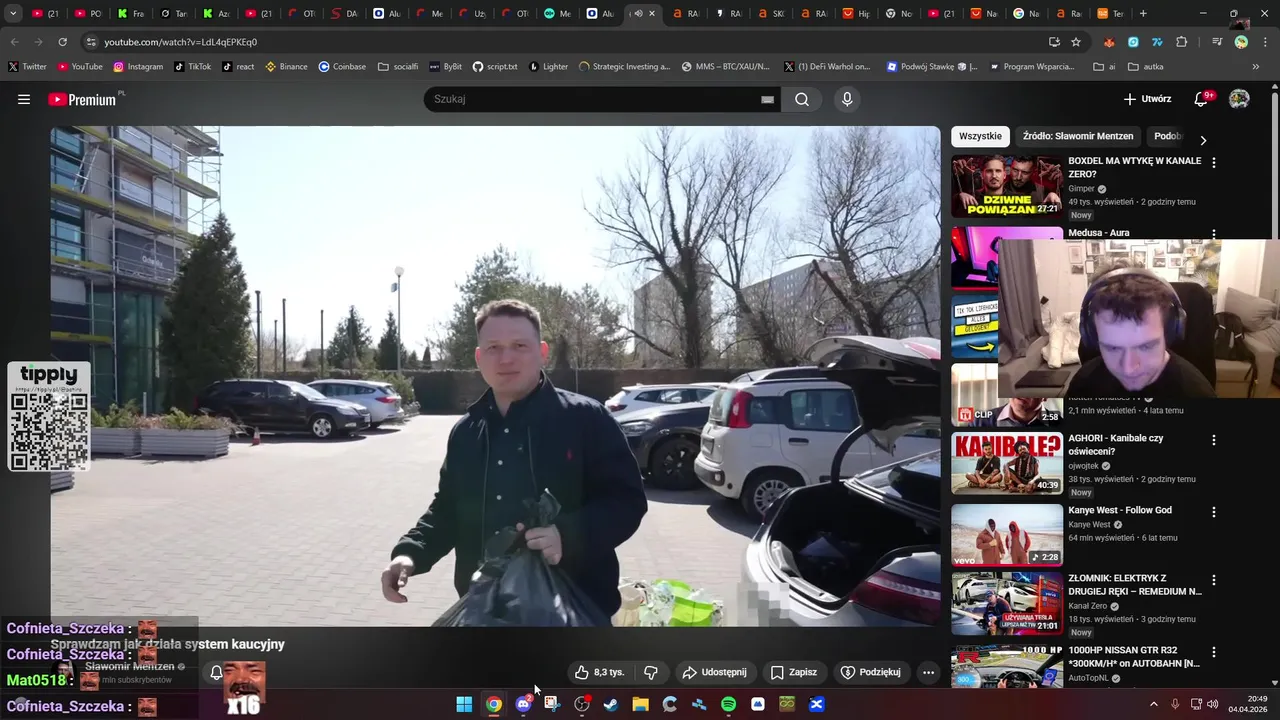Viewport: 1280px width, 720px height.
Task: Open YouTube notifications bell
Action: pyautogui.click(x=1202, y=99)
